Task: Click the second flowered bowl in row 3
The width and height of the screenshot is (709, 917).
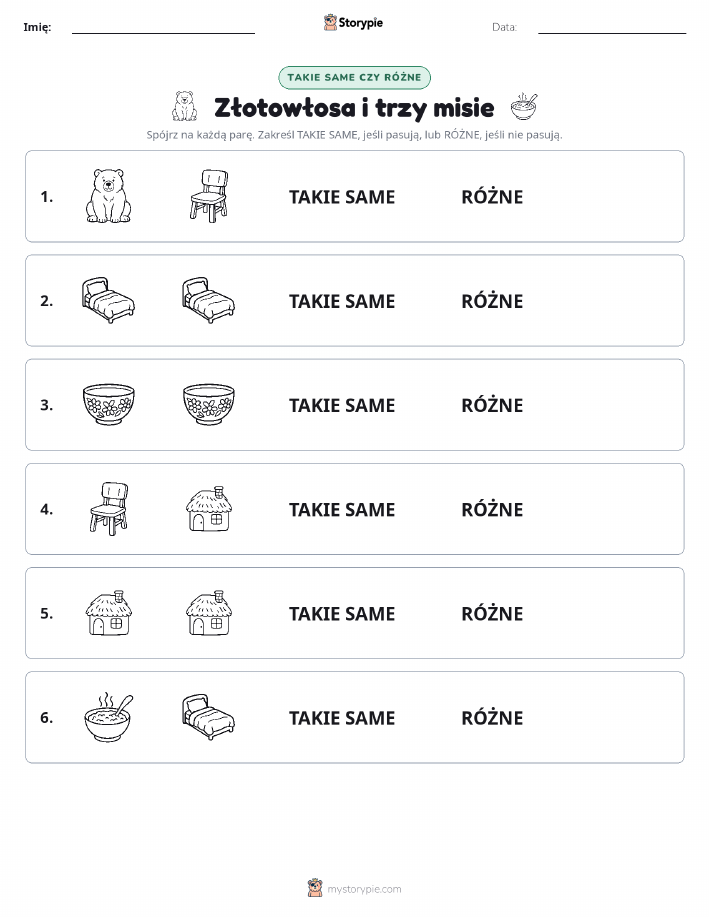Action: click(x=209, y=404)
